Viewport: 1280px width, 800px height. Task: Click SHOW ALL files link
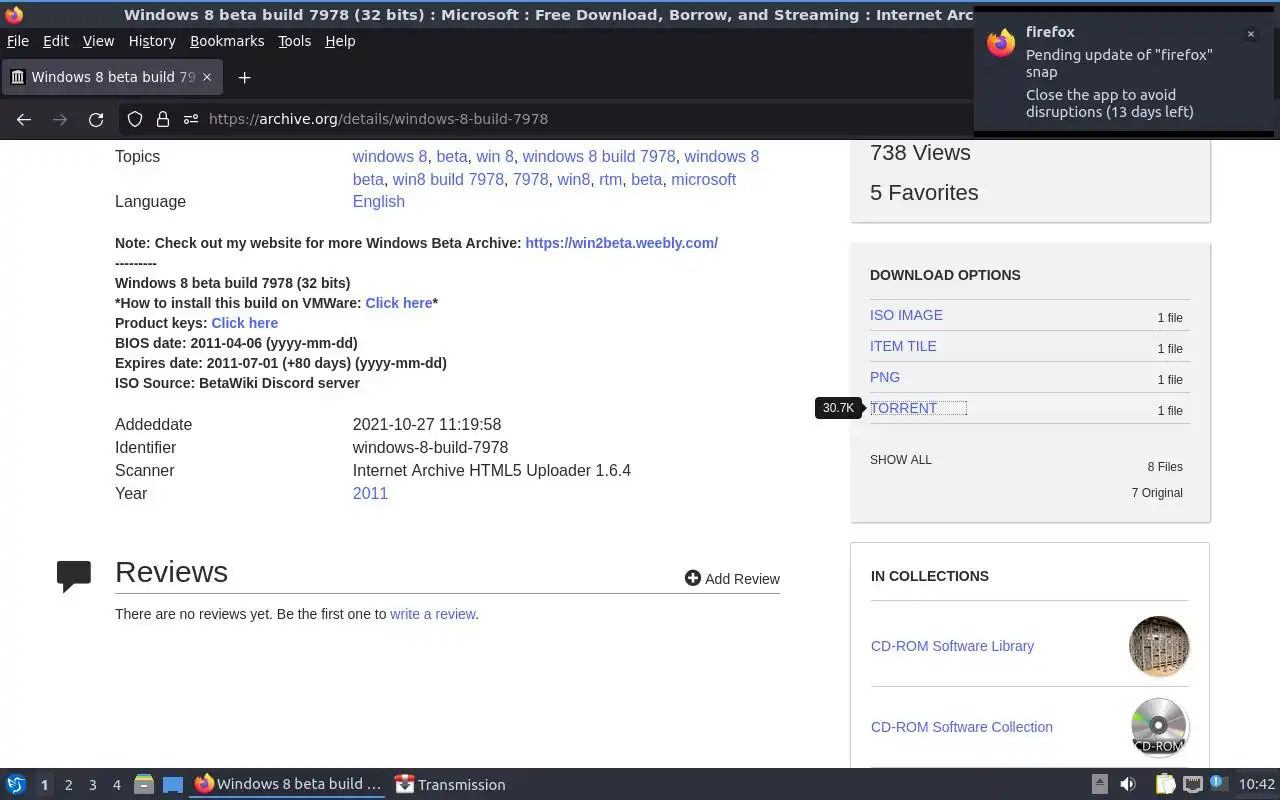click(901, 460)
